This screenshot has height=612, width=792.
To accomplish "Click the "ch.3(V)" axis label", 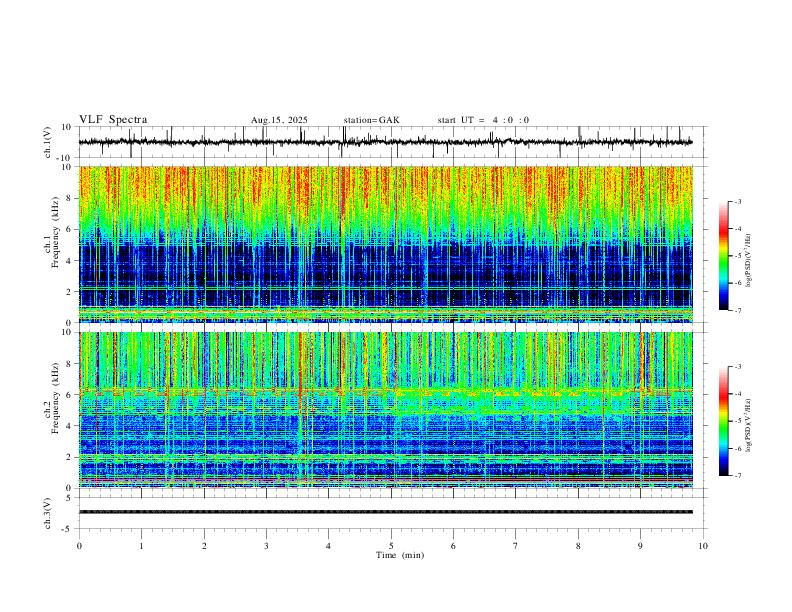I will (x=48, y=513).
